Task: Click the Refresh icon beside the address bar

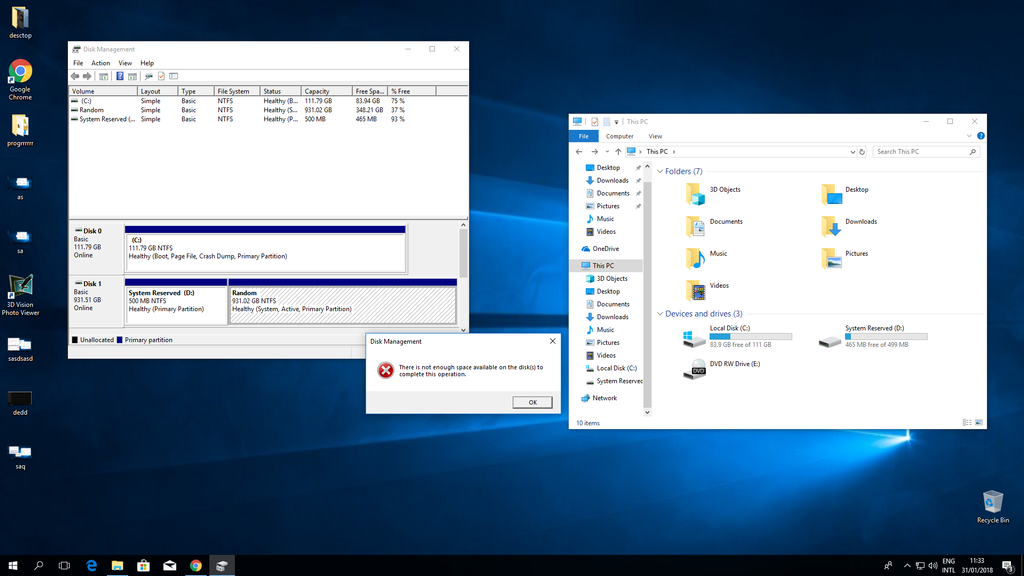Action: 862,152
